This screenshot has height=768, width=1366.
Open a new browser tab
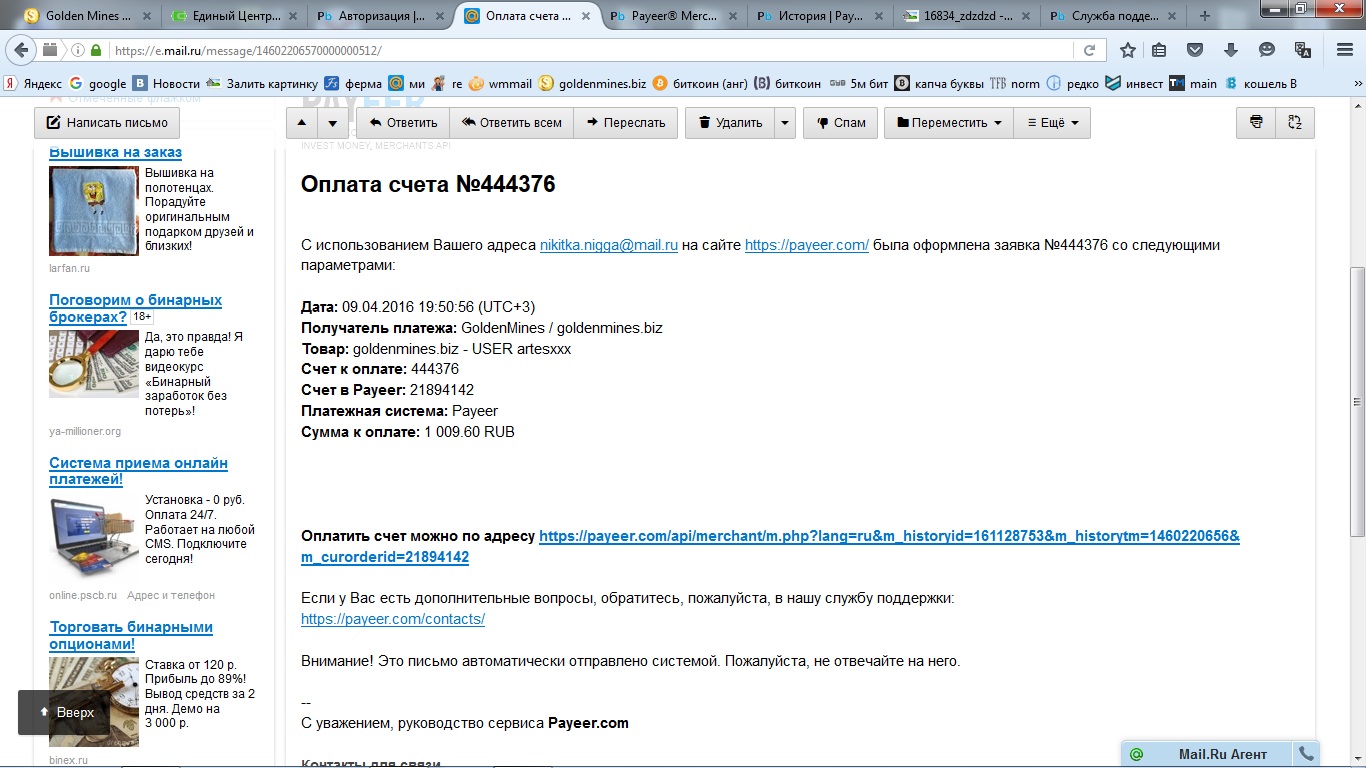1205,16
